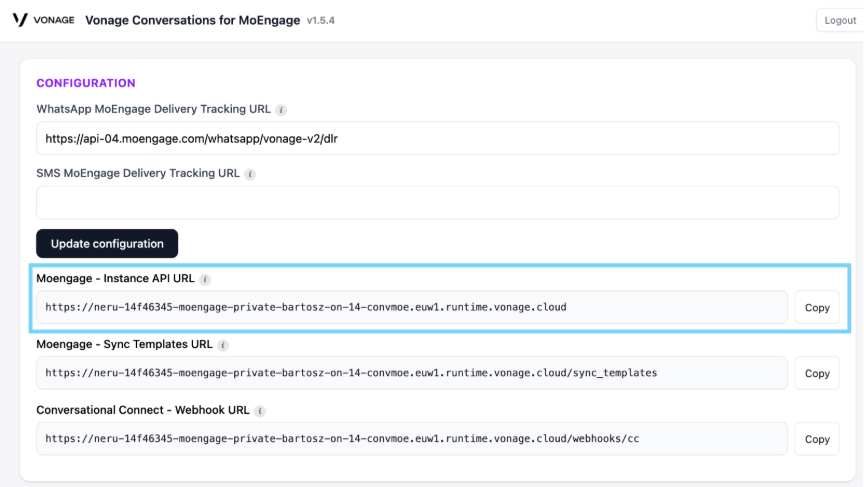Screen dimensions: 864x487
Task: Focus the empty SMS Delivery Tracking URL field
Action: point(438,202)
